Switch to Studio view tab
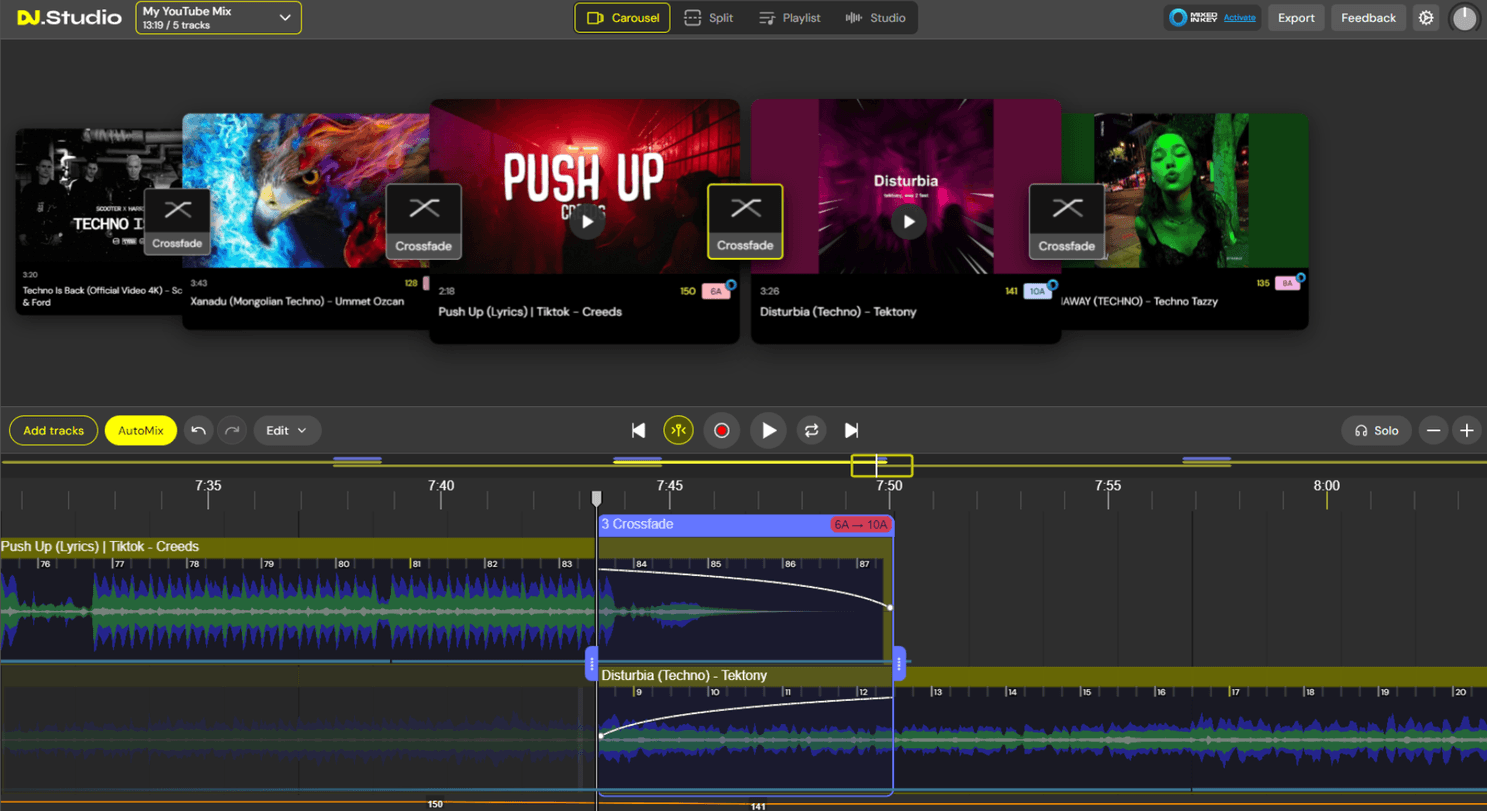 (x=876, y=18)
